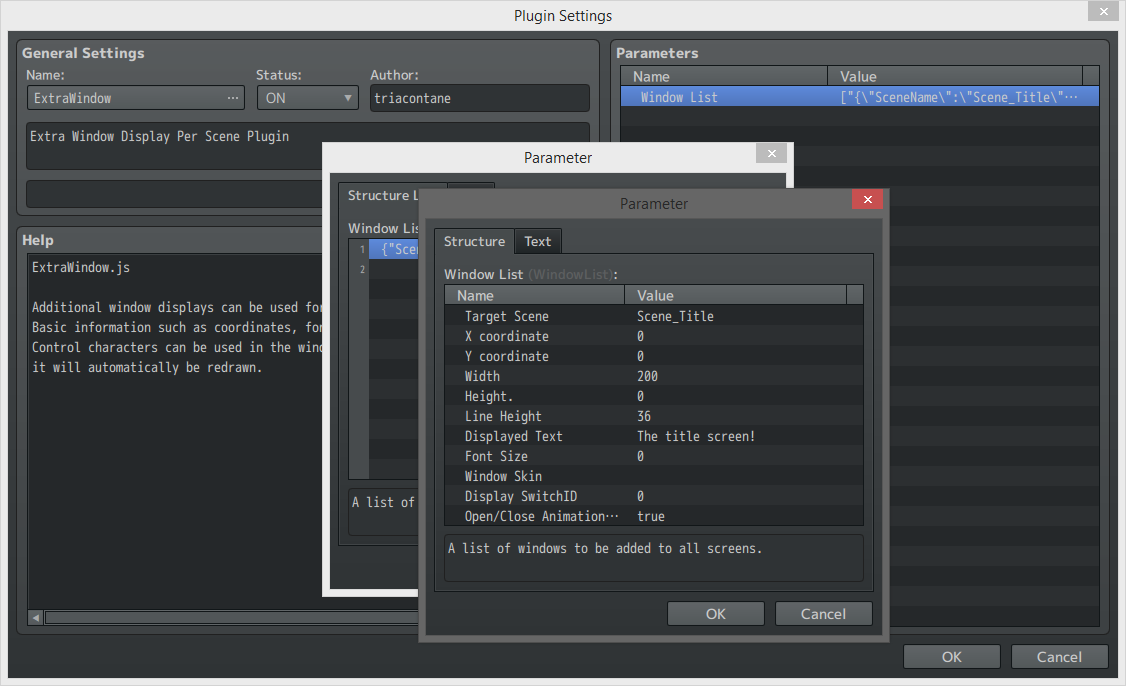Screen dimensions: 1126x686
Task: Switch to the Text tab
Action: (537, 241)
